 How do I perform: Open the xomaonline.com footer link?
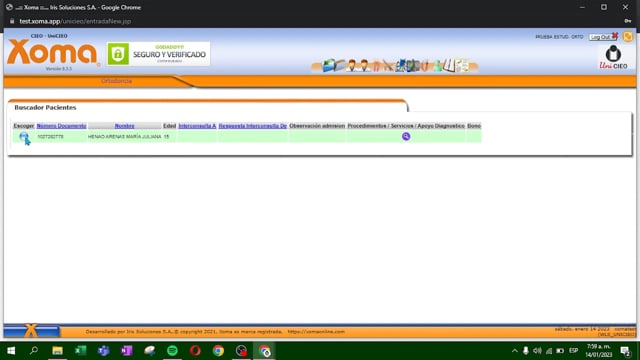point(316,332)
